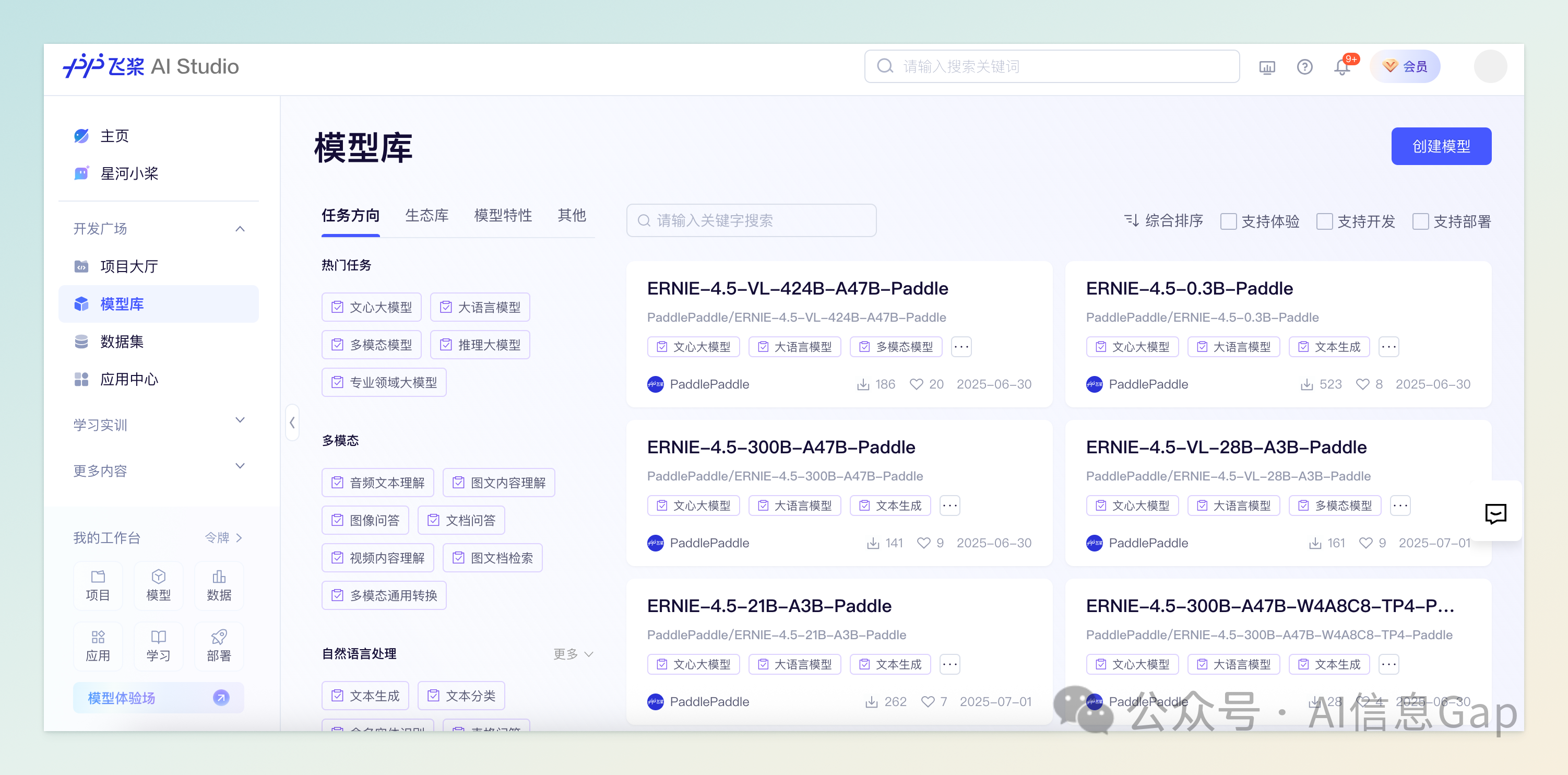Viewport: 1568px width, 775px height.
Task: Show more tags on ERNIE-4.5-VL-424B-A47B-Paddle card
Action: click(x=961, y=346)
